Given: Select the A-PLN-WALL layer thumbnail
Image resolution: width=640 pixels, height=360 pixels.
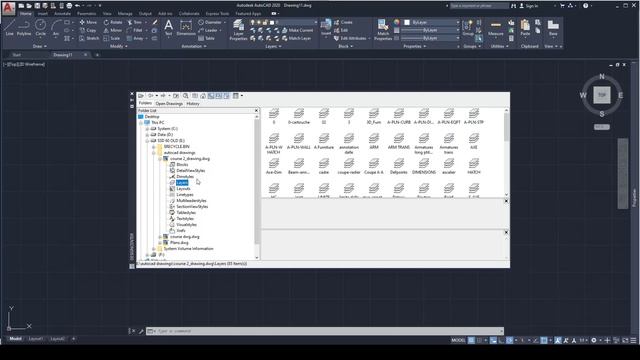Looking at the screenshot, I should 299,141.
